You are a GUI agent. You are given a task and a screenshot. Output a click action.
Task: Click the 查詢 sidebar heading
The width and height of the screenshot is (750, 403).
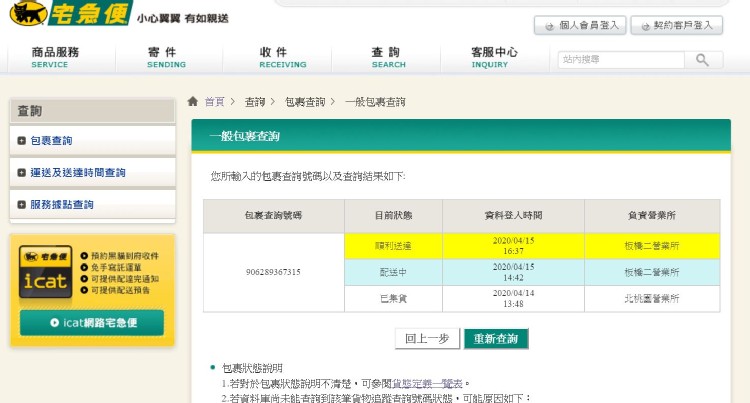(30, 111)
